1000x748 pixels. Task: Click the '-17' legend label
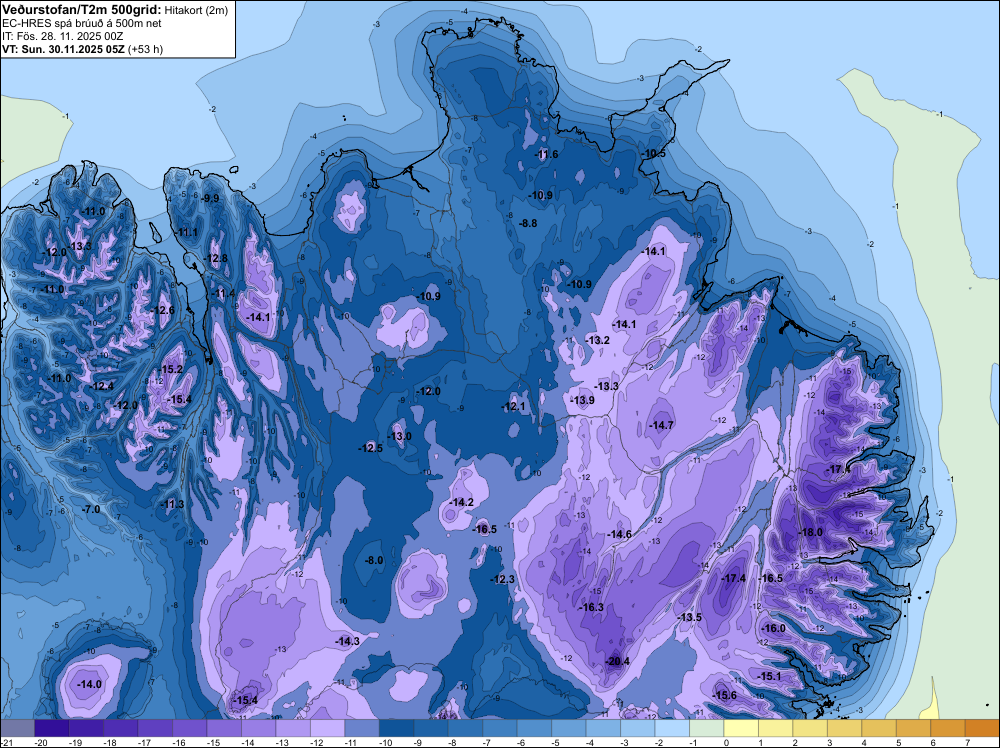[x=146, y=742]
